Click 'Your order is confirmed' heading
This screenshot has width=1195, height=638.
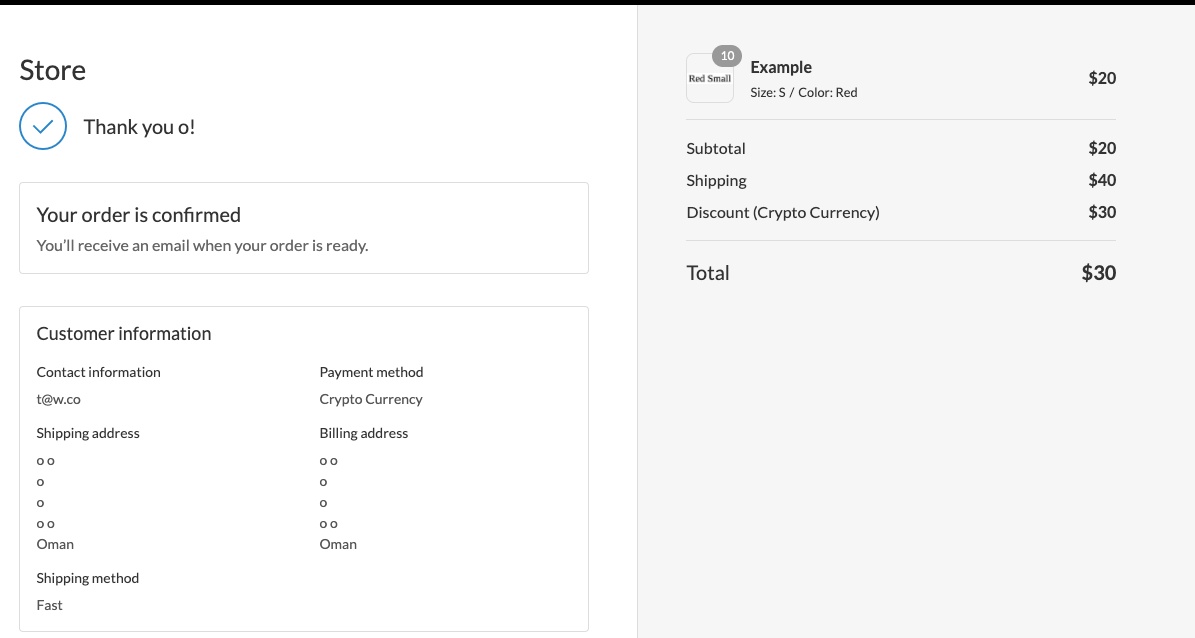139,215
